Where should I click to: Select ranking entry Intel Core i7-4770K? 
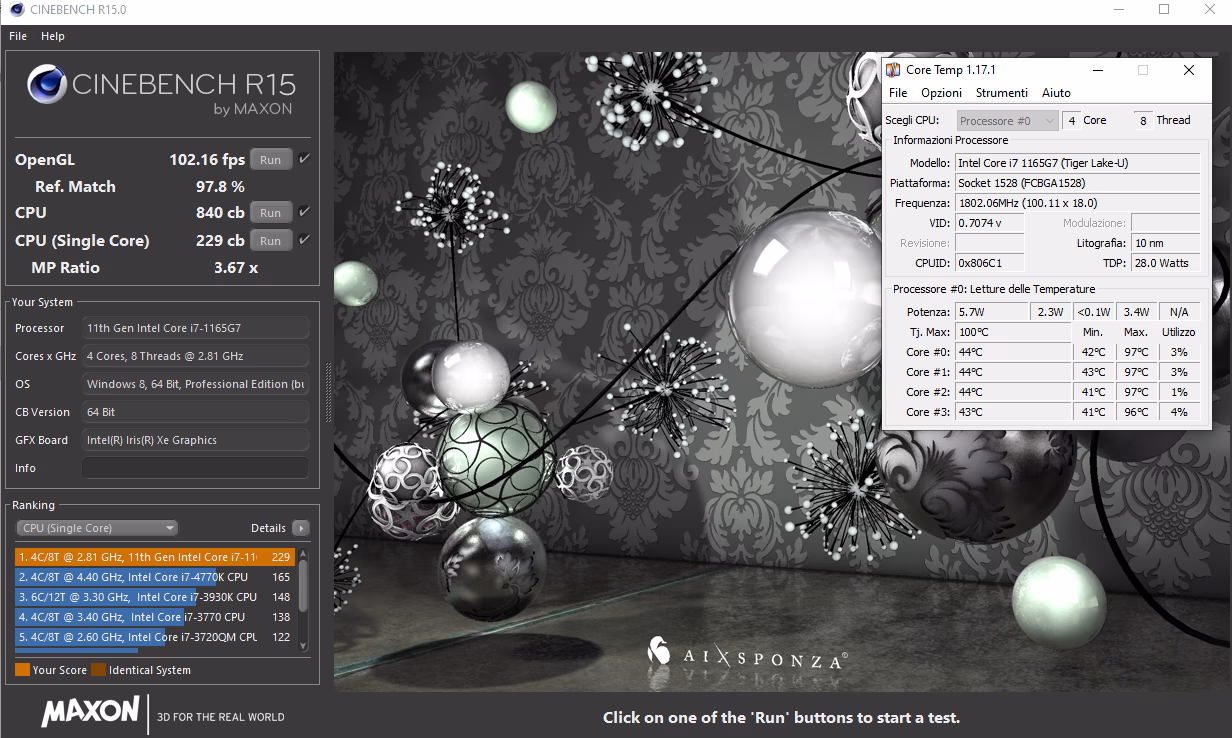pyautogui.click(x=154, y=577)
